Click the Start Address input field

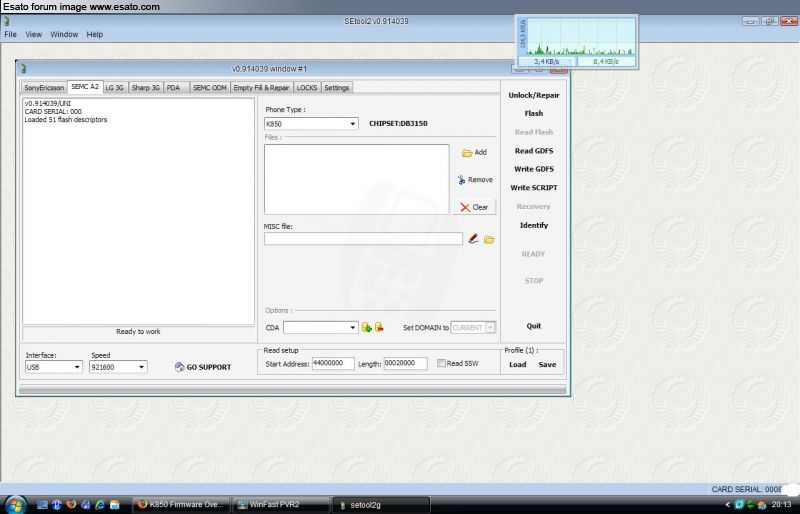333,363
